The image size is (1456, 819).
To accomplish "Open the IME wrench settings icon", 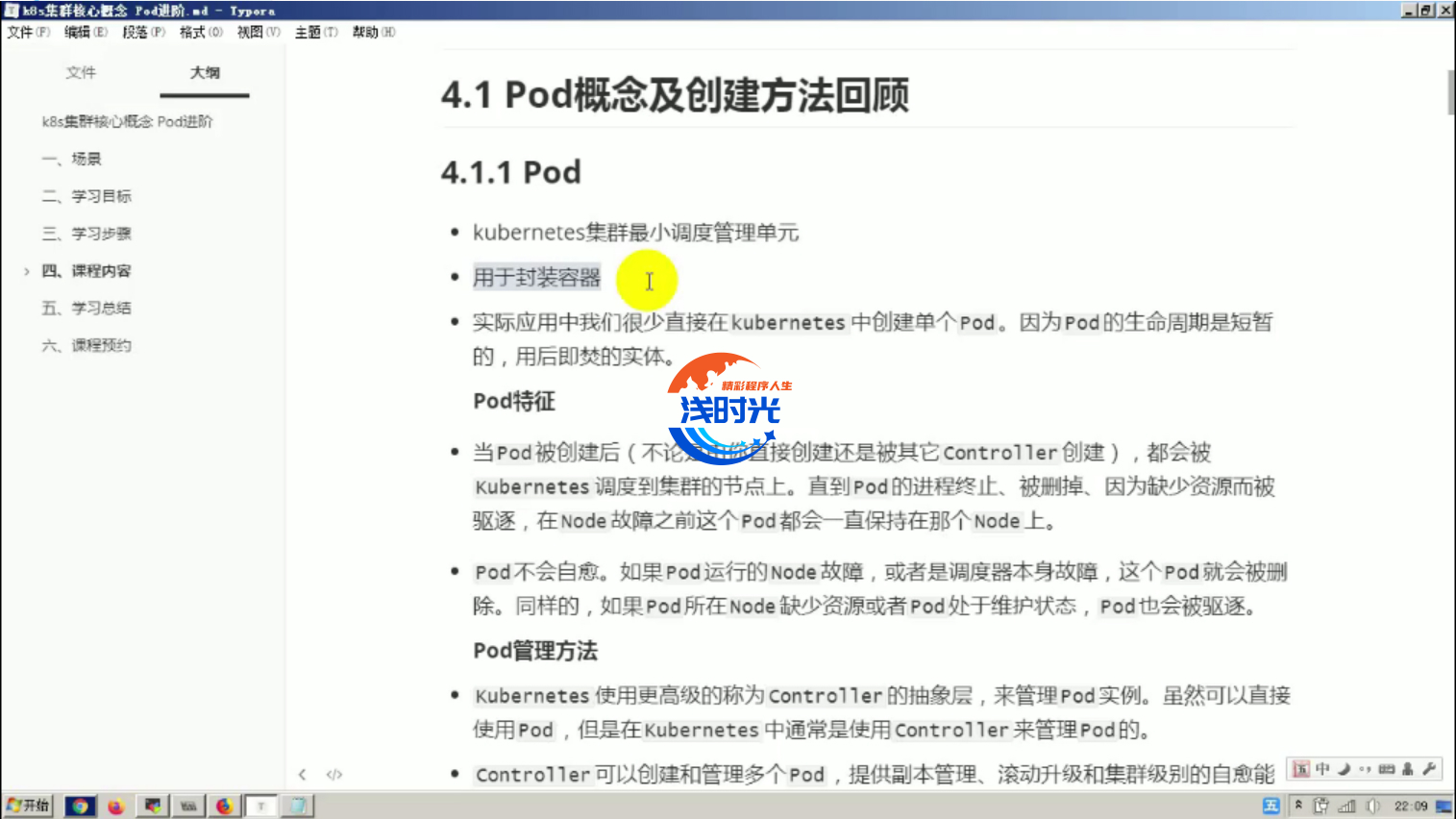I will point(1429,769).
